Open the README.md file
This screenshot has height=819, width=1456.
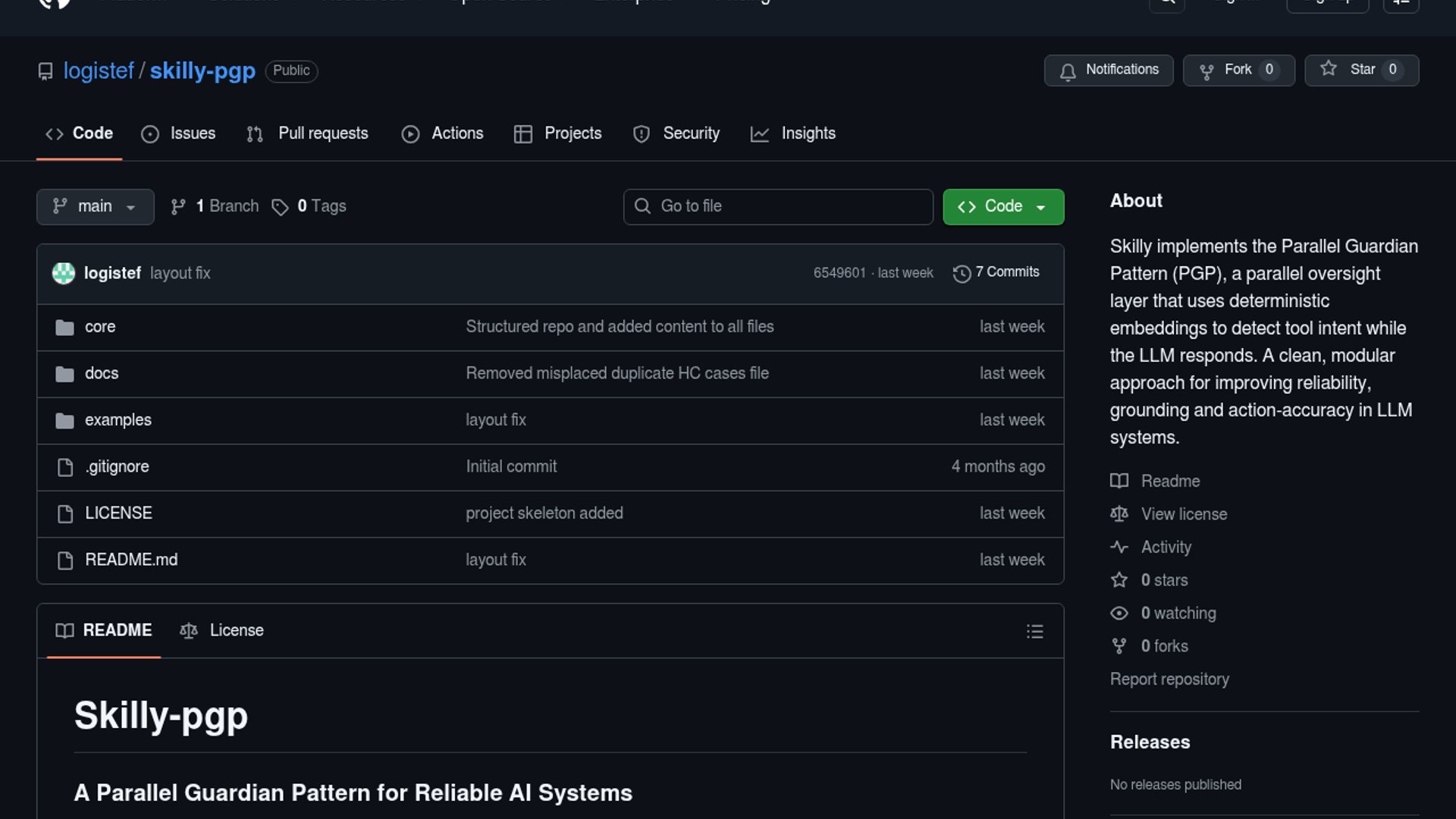click(x=131, y=560)
